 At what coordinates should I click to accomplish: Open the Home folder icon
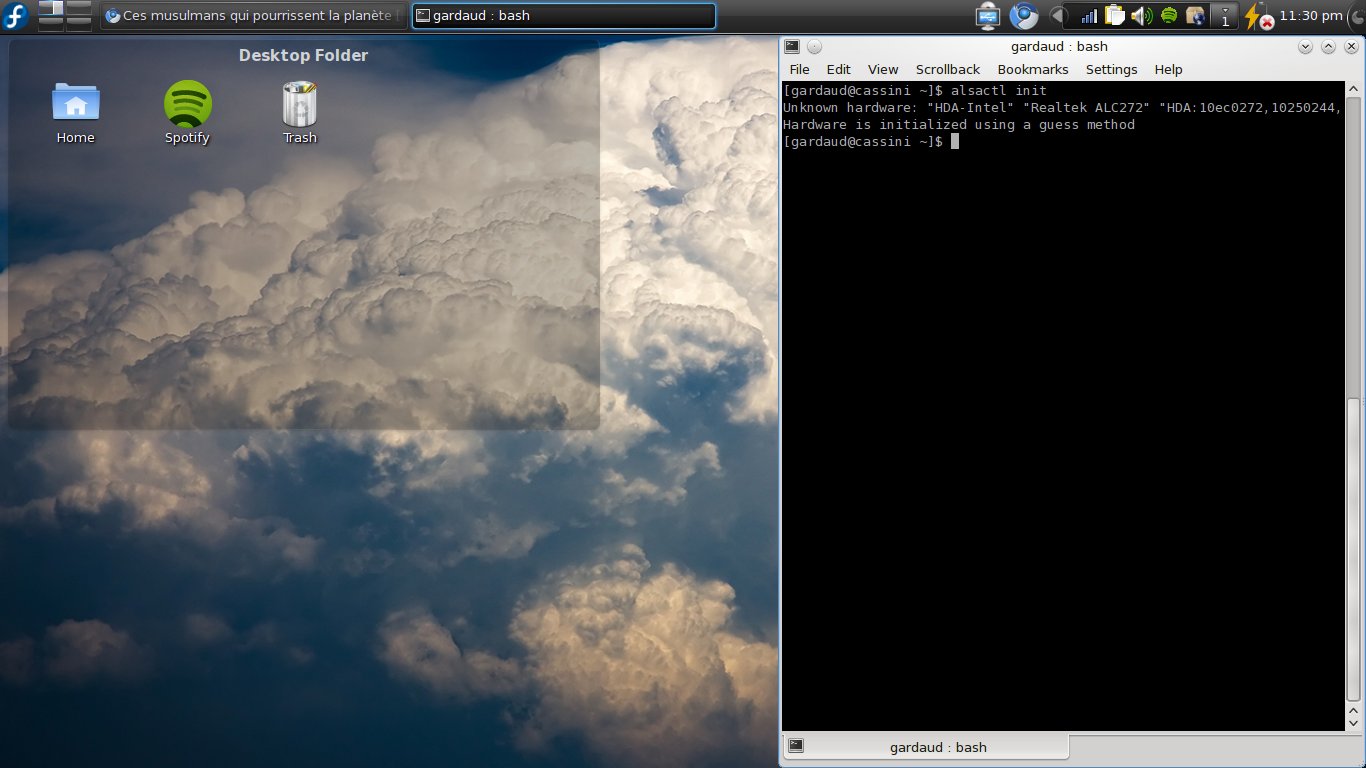(x=76, y=104)
